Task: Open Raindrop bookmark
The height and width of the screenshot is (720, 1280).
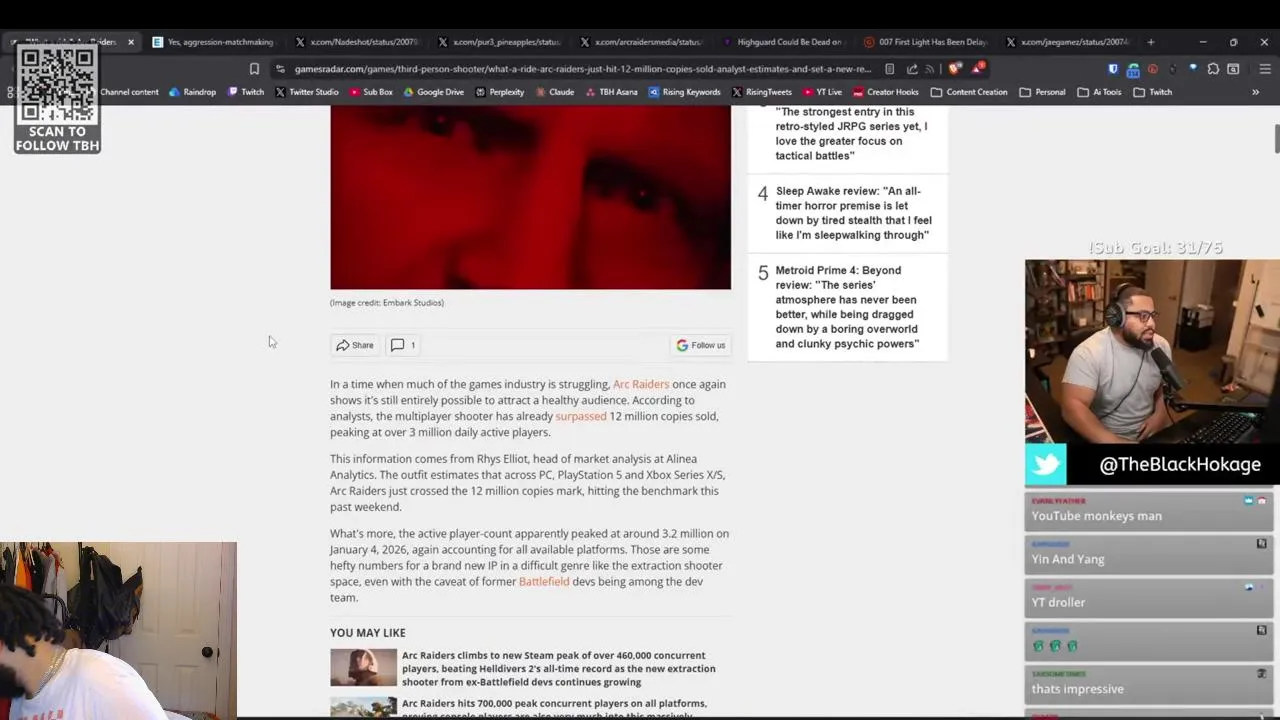Action: 192,92
